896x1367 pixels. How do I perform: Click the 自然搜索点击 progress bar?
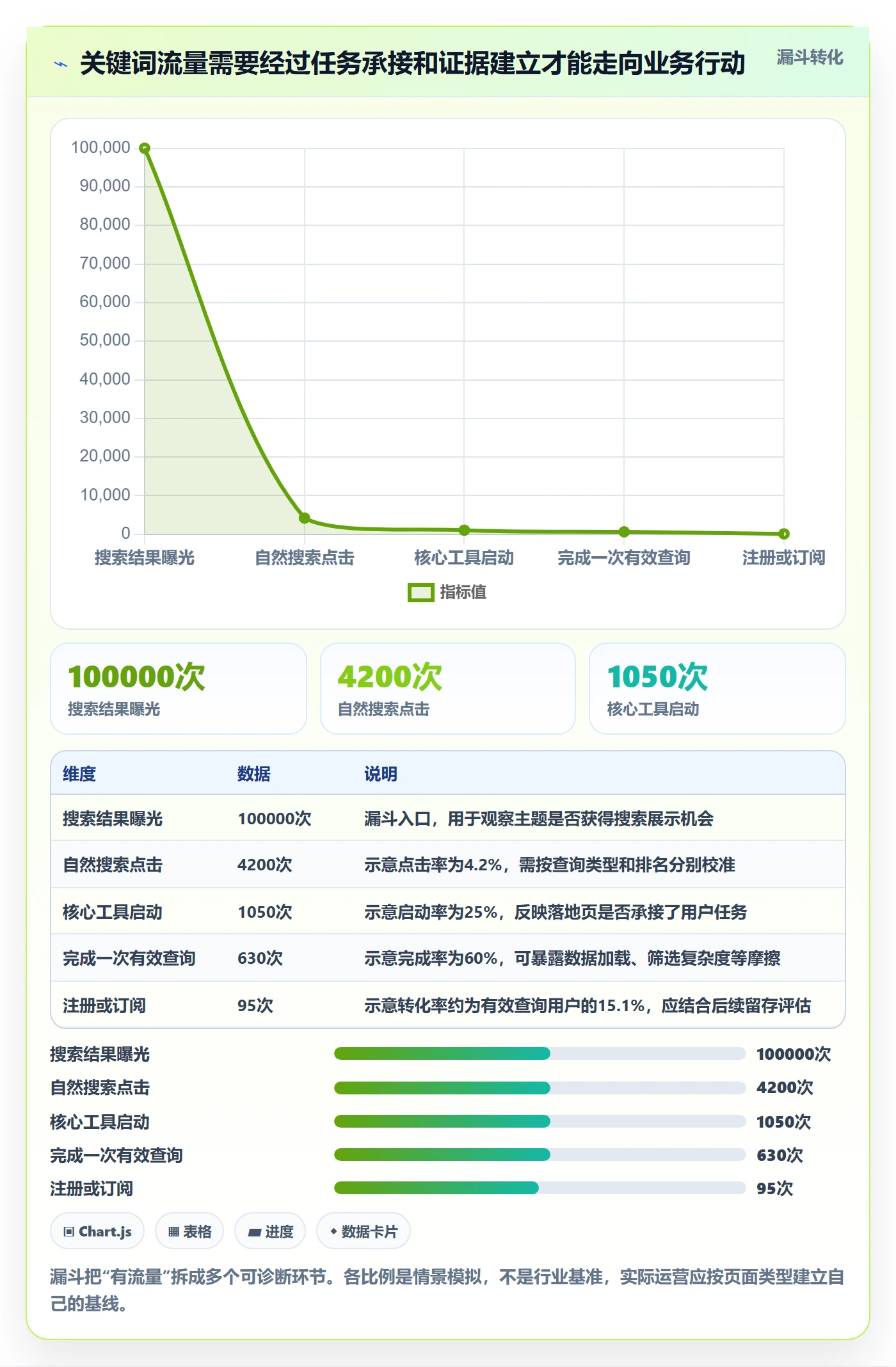(x=540, y=1087)
